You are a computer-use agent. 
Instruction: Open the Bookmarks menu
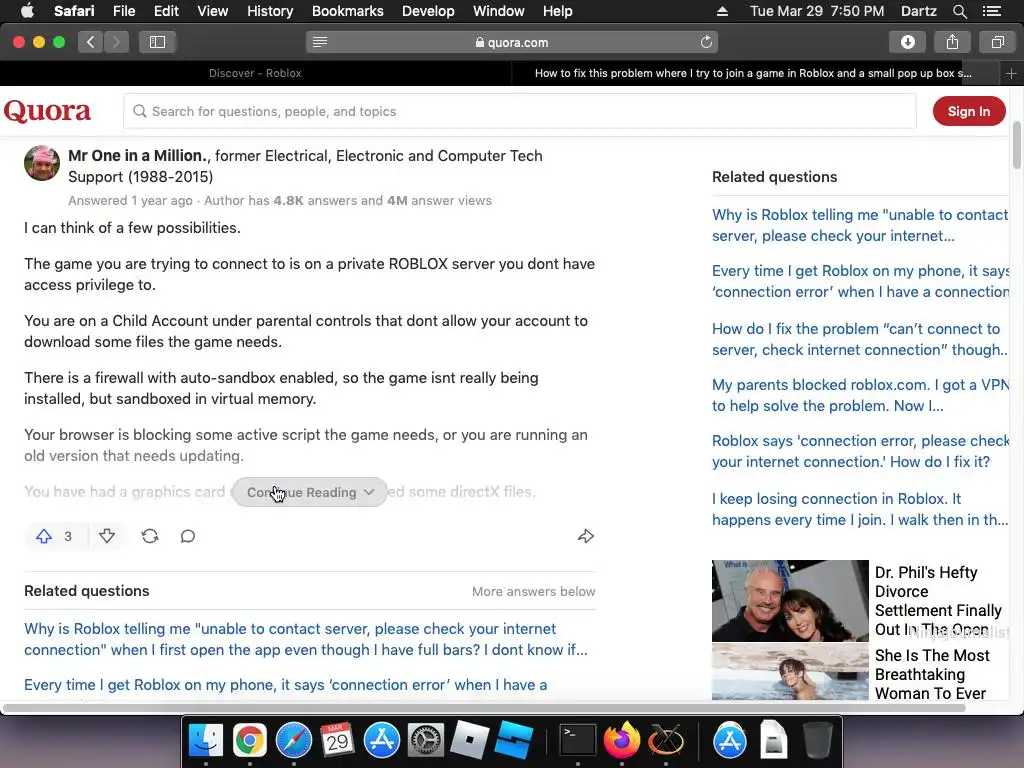tap(347, 11)
